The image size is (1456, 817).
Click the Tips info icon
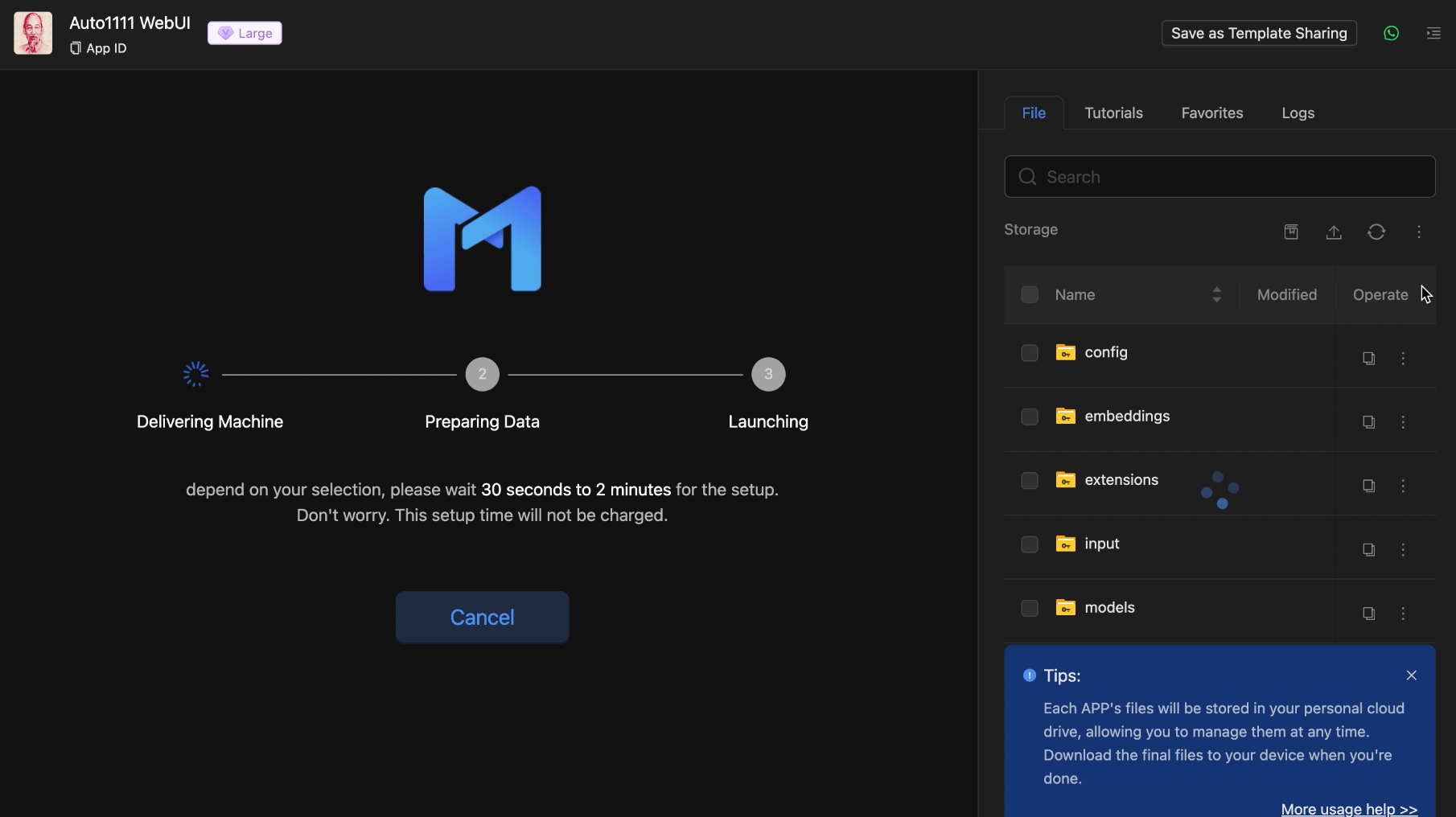(1029, 675)
